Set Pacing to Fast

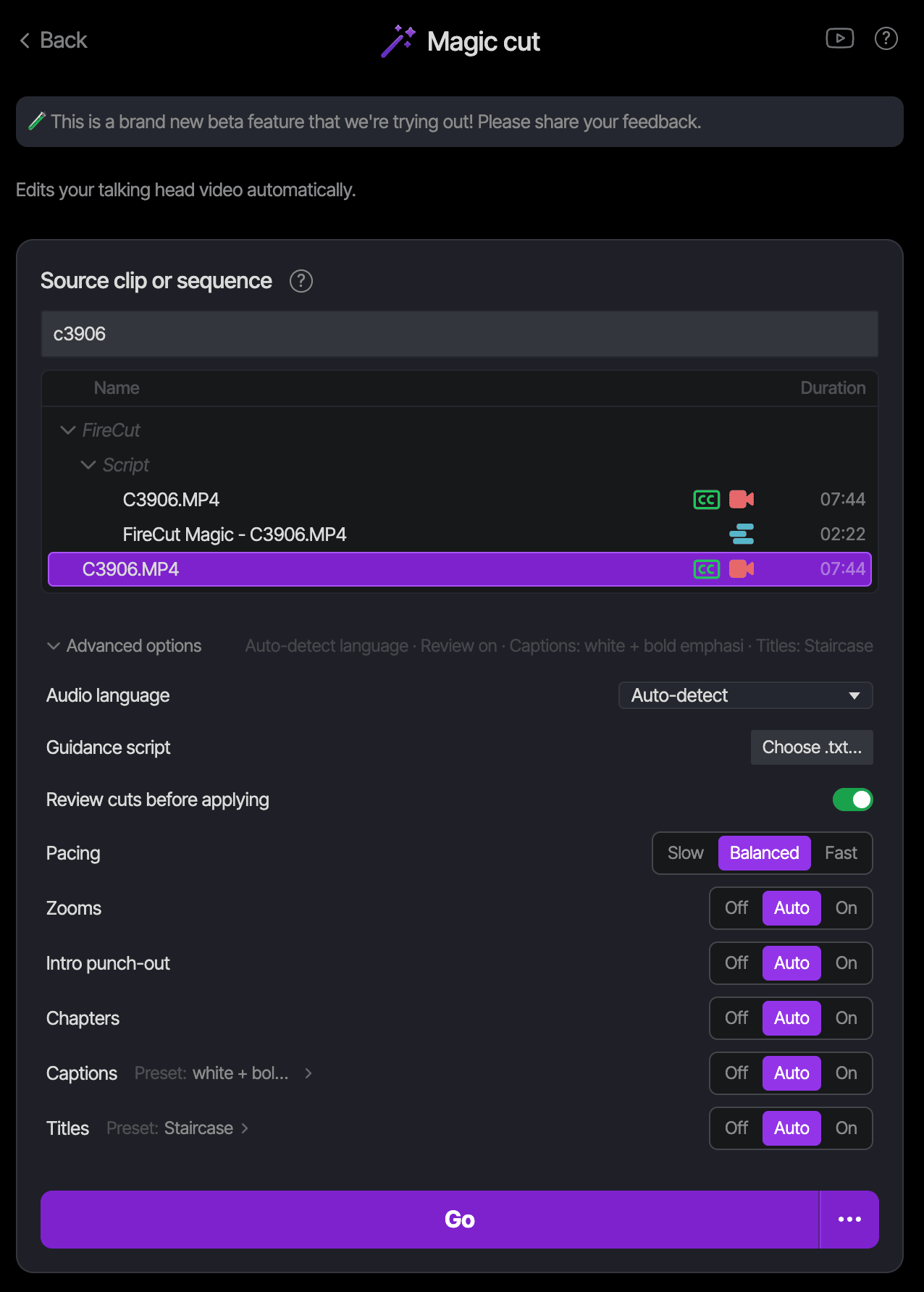(841, 853)
